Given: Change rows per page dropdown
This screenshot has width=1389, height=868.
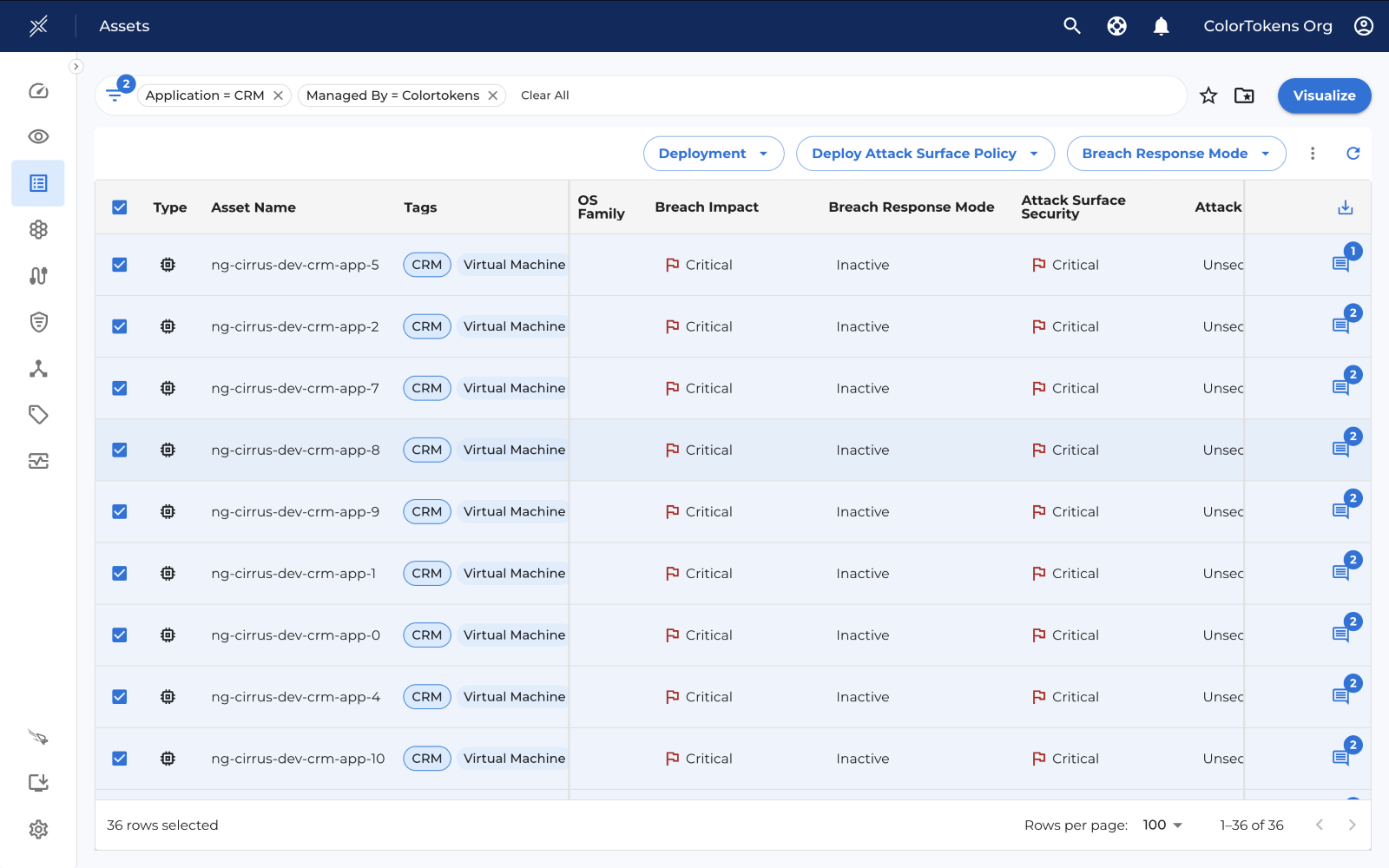Looking at the screenshot, I should pyautogui.click(x=1162, y=825).
